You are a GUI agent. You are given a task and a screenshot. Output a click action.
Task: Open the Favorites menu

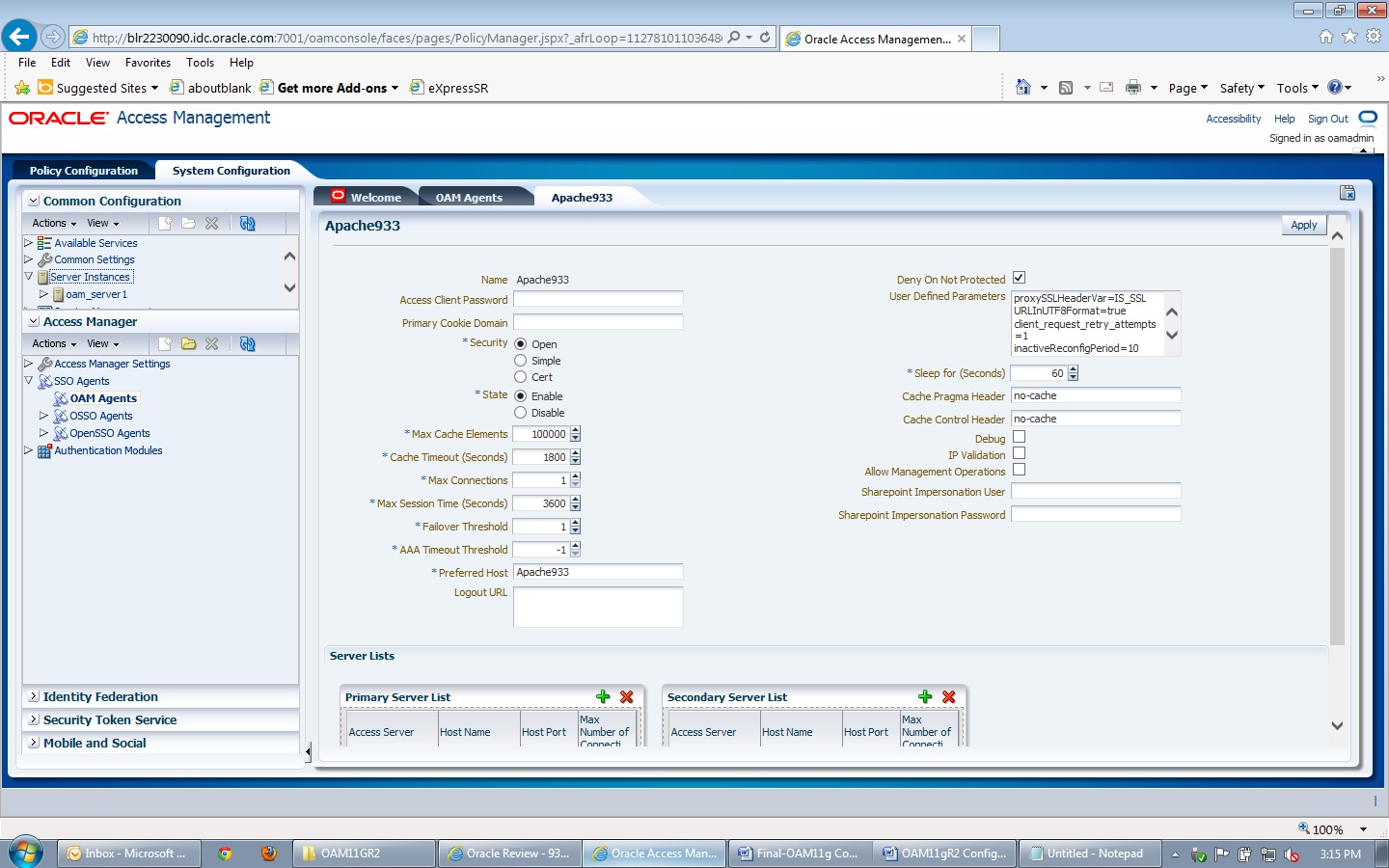tap(148, 63)
